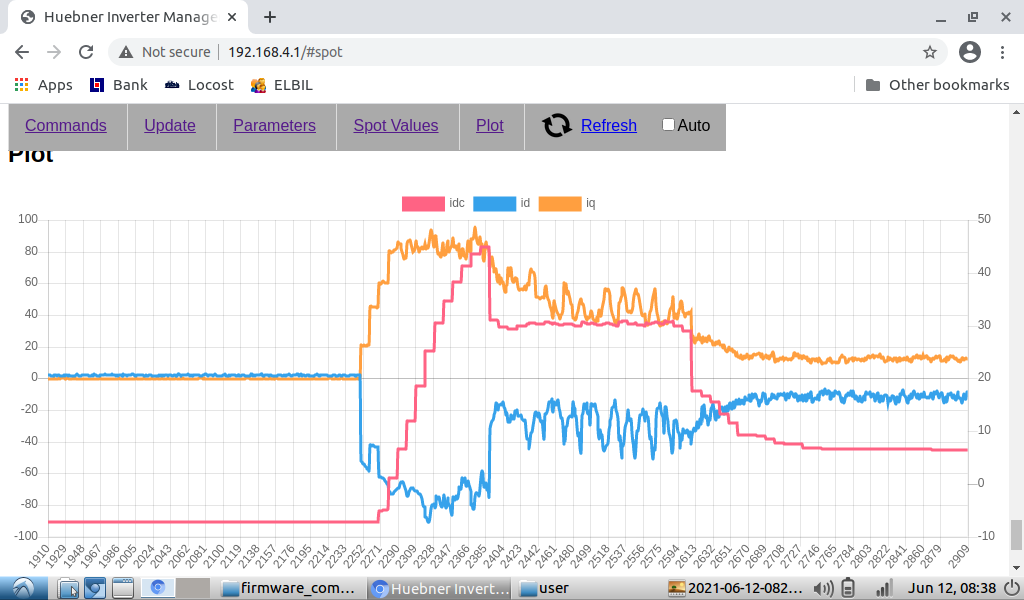The height and width of the screenshot is (600, 1024).
Task: Click the orange iq legend swatch
Action: [560, 203]
